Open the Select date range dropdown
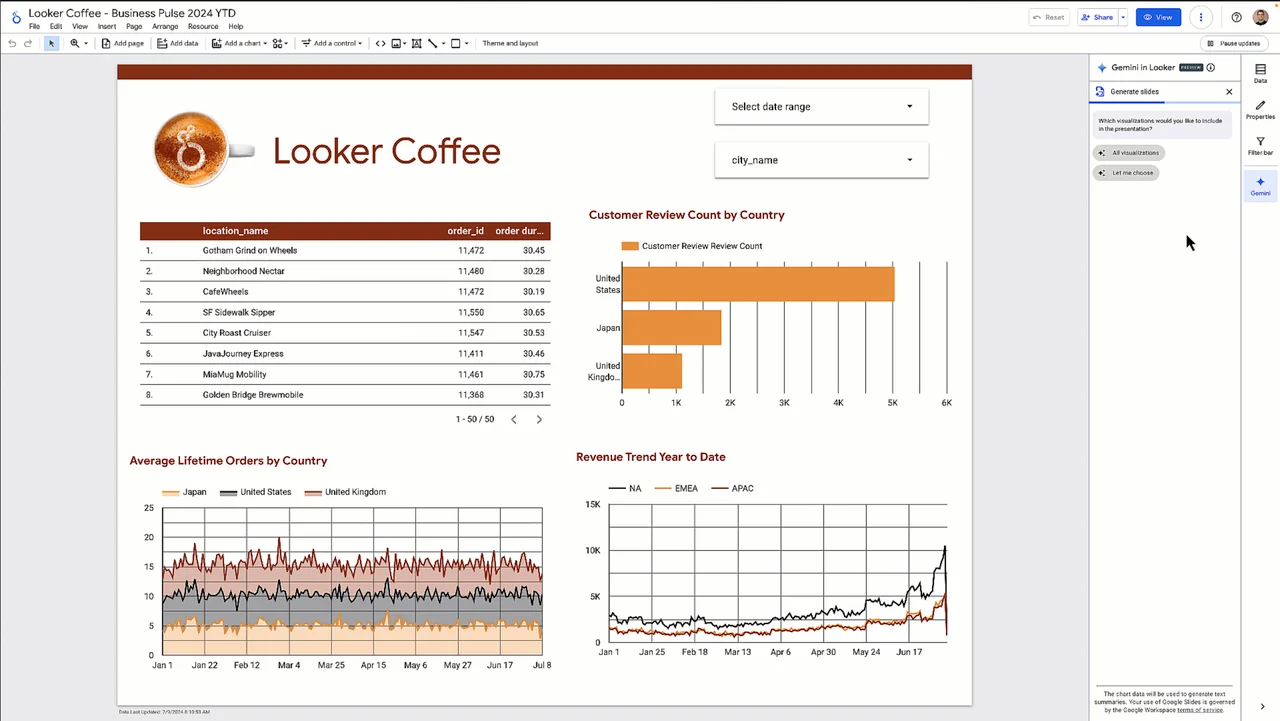Image resolution: width=1280 pixels, height=721 pixels. click(x=821, y=106)
